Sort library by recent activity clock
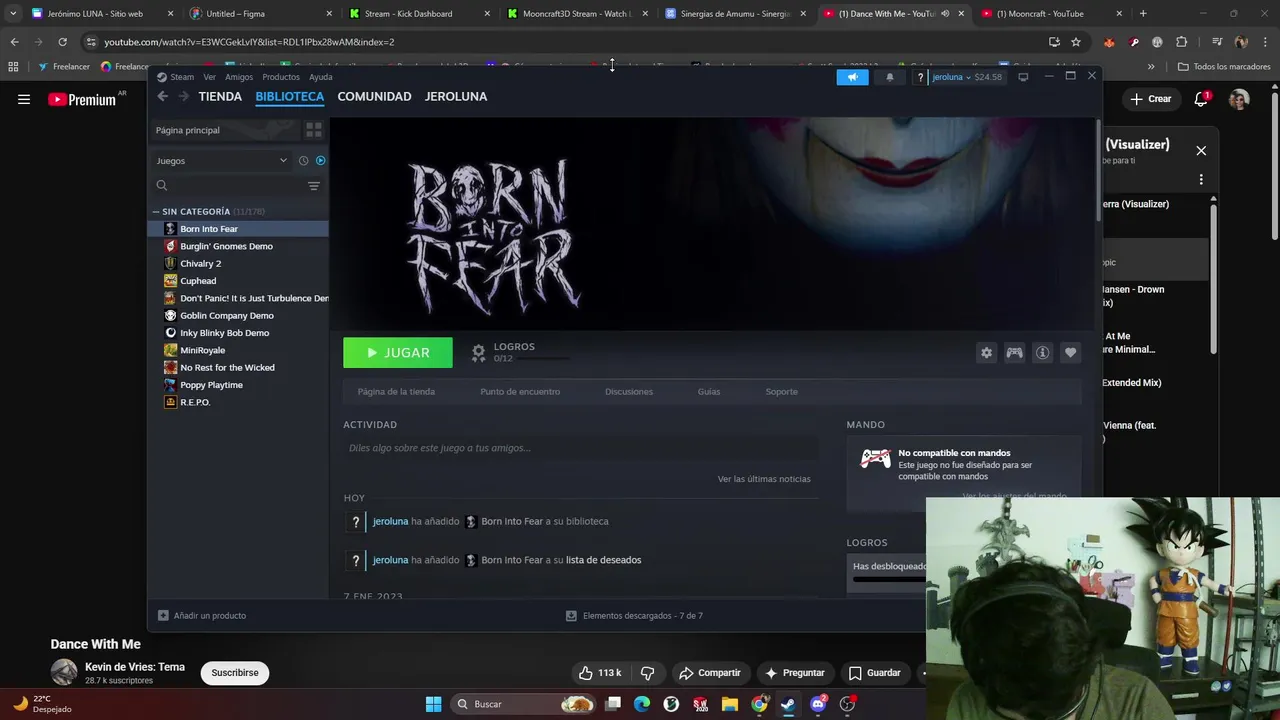 tap(304, 161)
